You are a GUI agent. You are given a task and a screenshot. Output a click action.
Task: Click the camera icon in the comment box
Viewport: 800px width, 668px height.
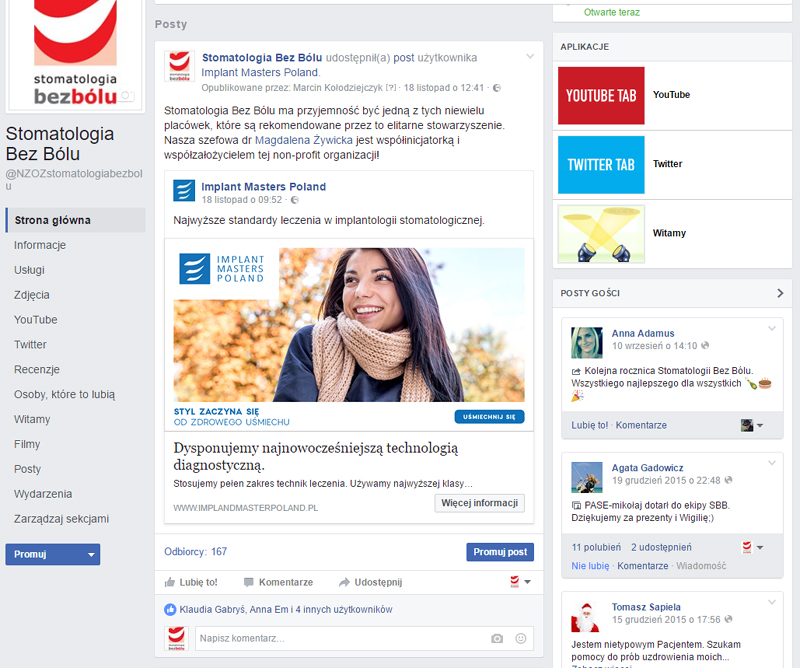point(496,637)
